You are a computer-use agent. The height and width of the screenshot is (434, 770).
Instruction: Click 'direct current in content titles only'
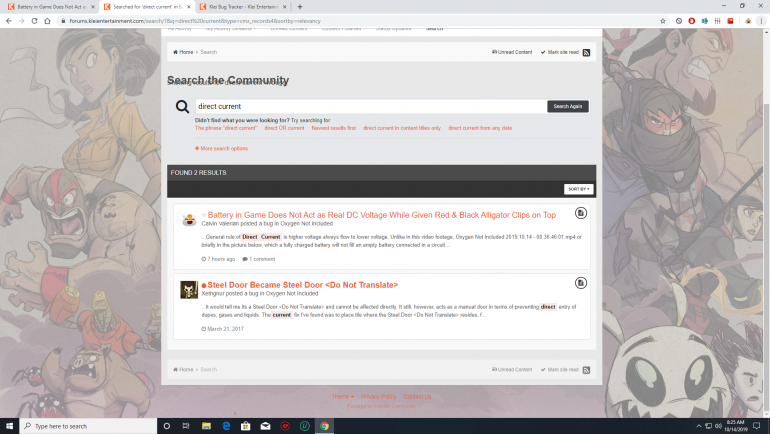tap(402, 128)
